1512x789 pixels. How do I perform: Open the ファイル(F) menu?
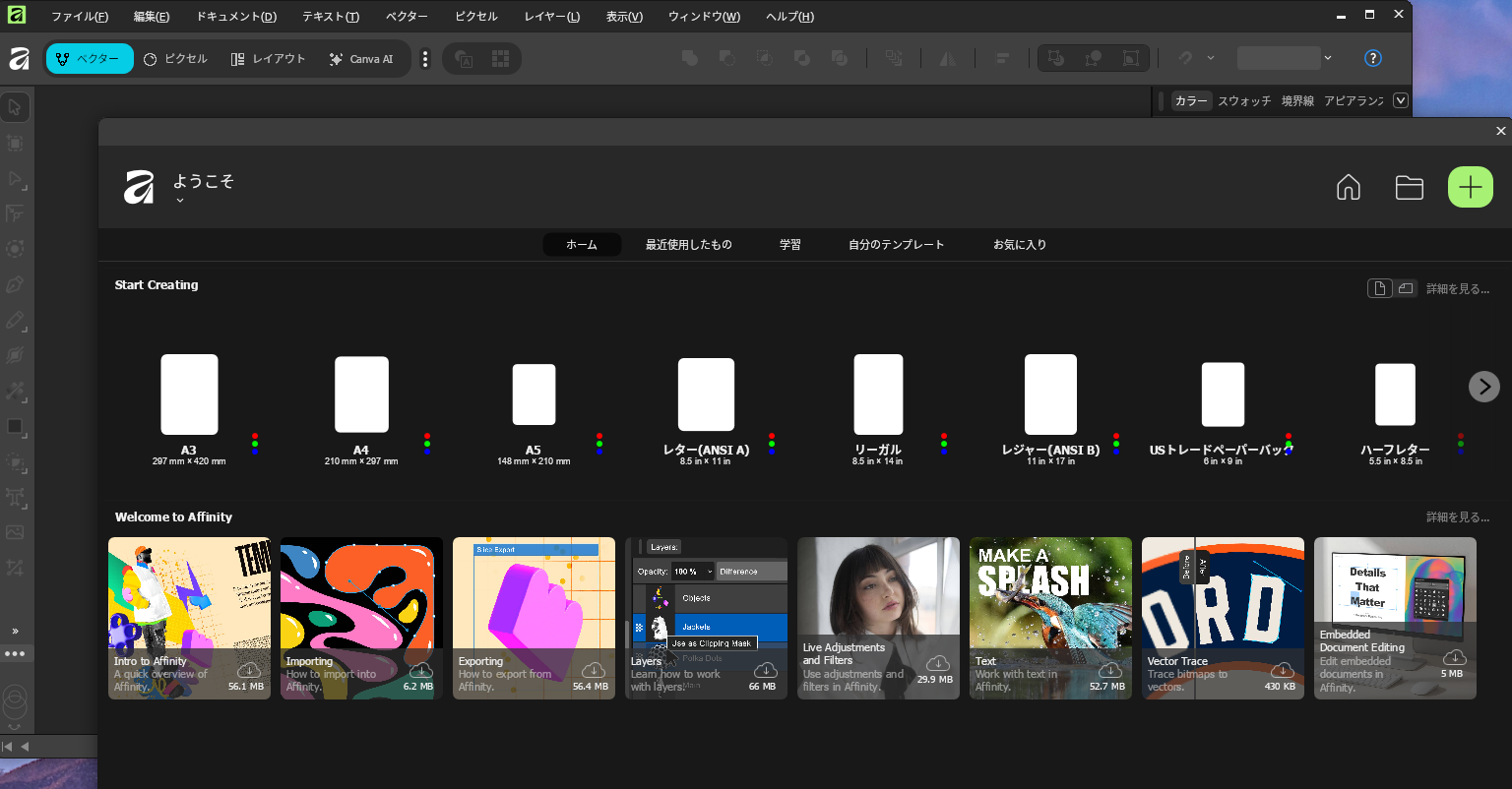pyautogui.click(x=80, y=17)
